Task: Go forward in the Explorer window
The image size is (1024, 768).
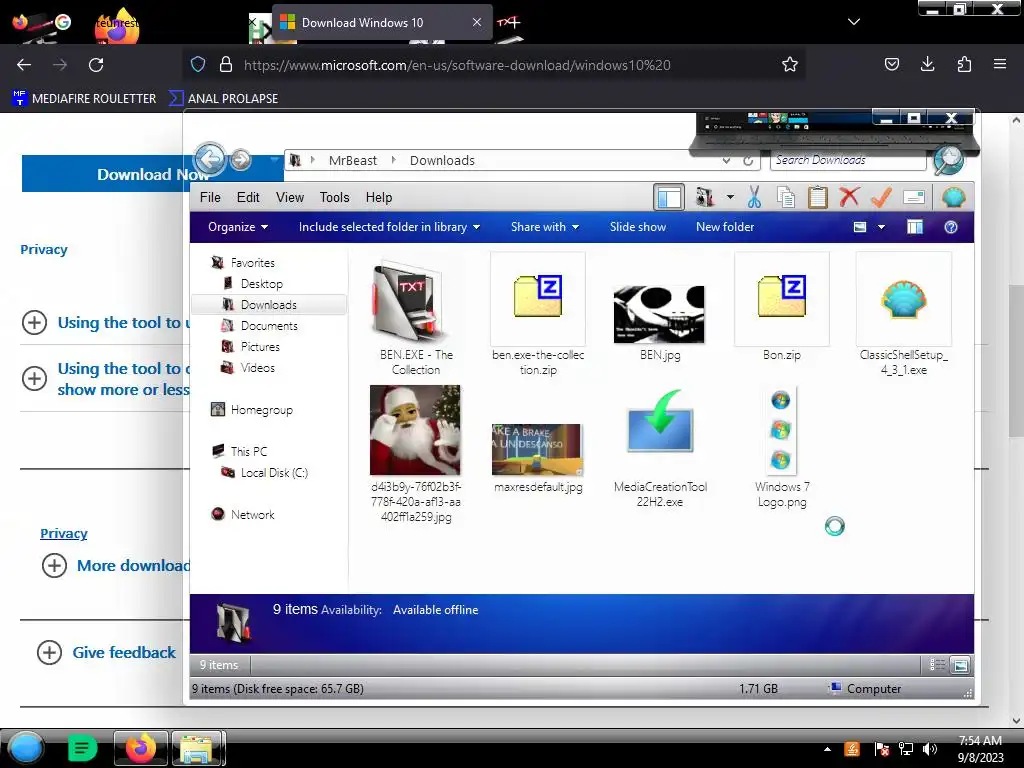Action: click(x=241, y=159)
